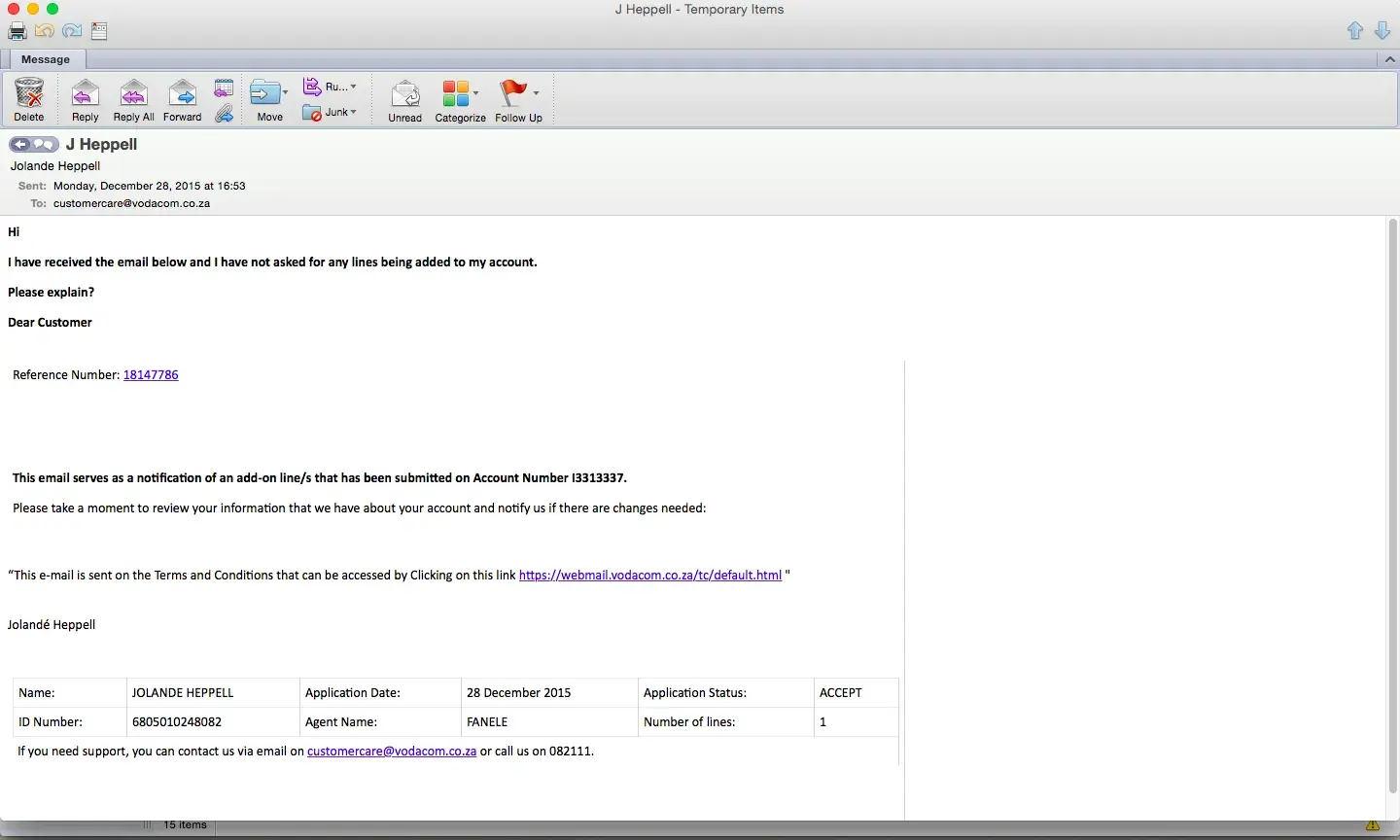Select the Message ribbon tab
Screen dimensions: 1400x840
pyautogui.click(x=46, y=59)
